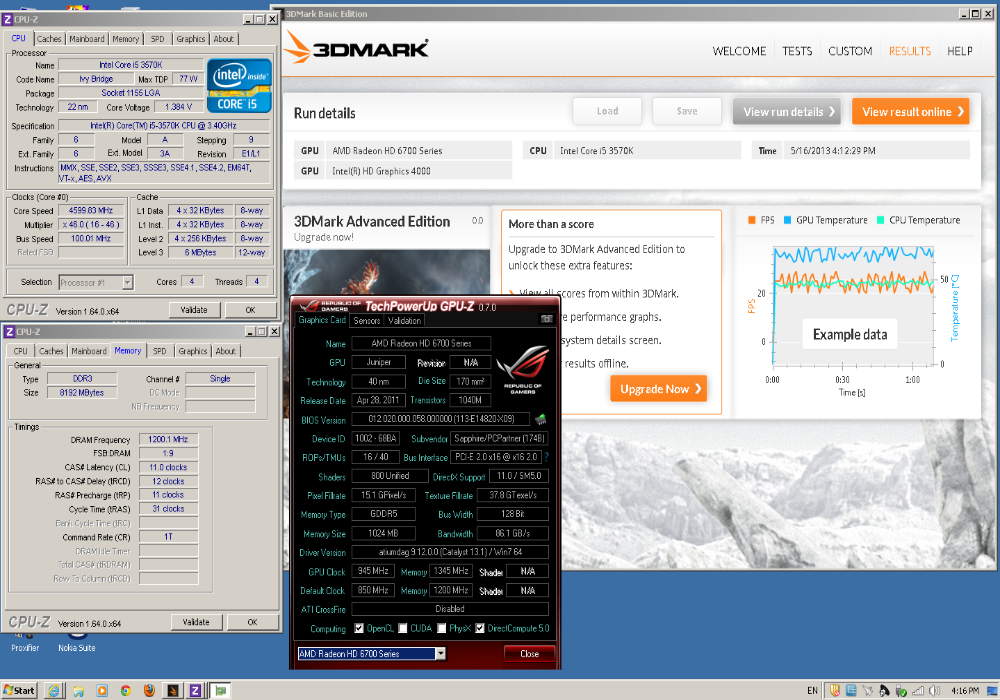1000x700 pixels.
Task: Click the Save button in Run details
Action: [x=687, y=111]
